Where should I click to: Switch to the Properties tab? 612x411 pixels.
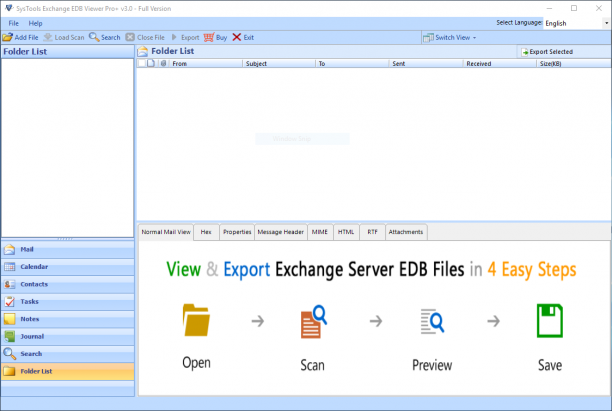(237, 232)
